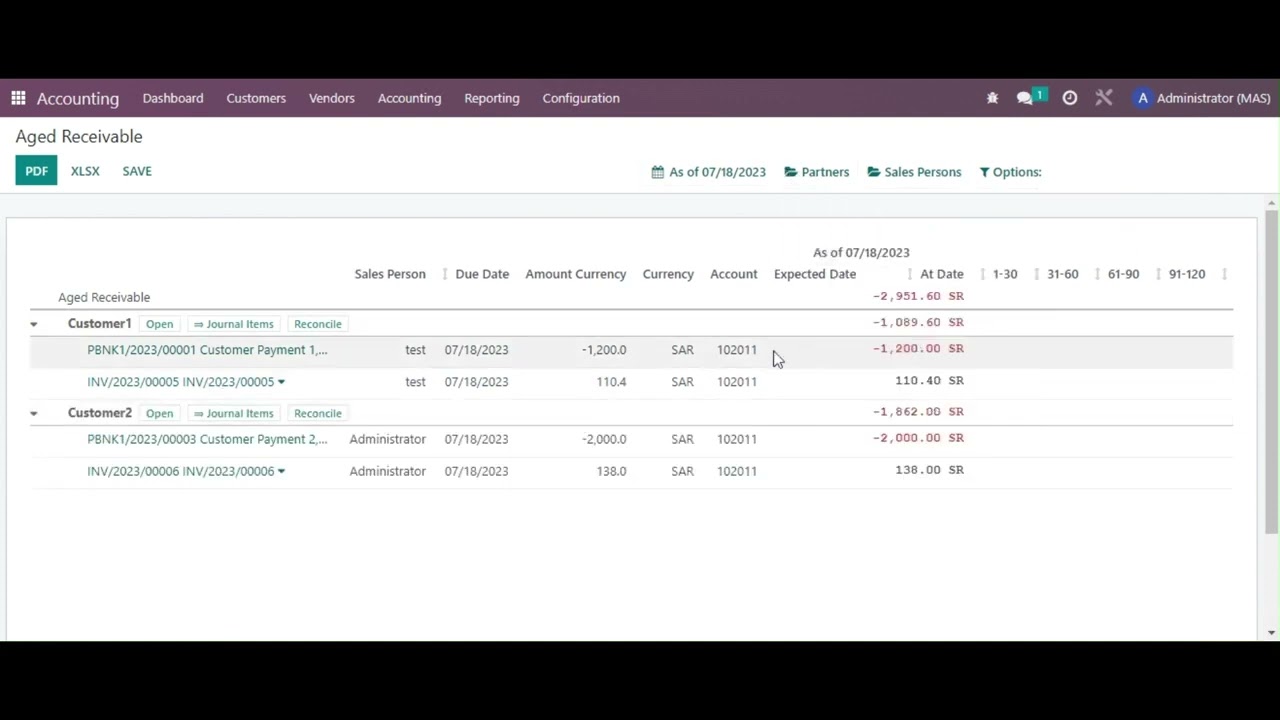Image resolution: width=1280 pixels, height=720 pixels.
Task: Click the Due Date column header
Action: pos(482,274)
